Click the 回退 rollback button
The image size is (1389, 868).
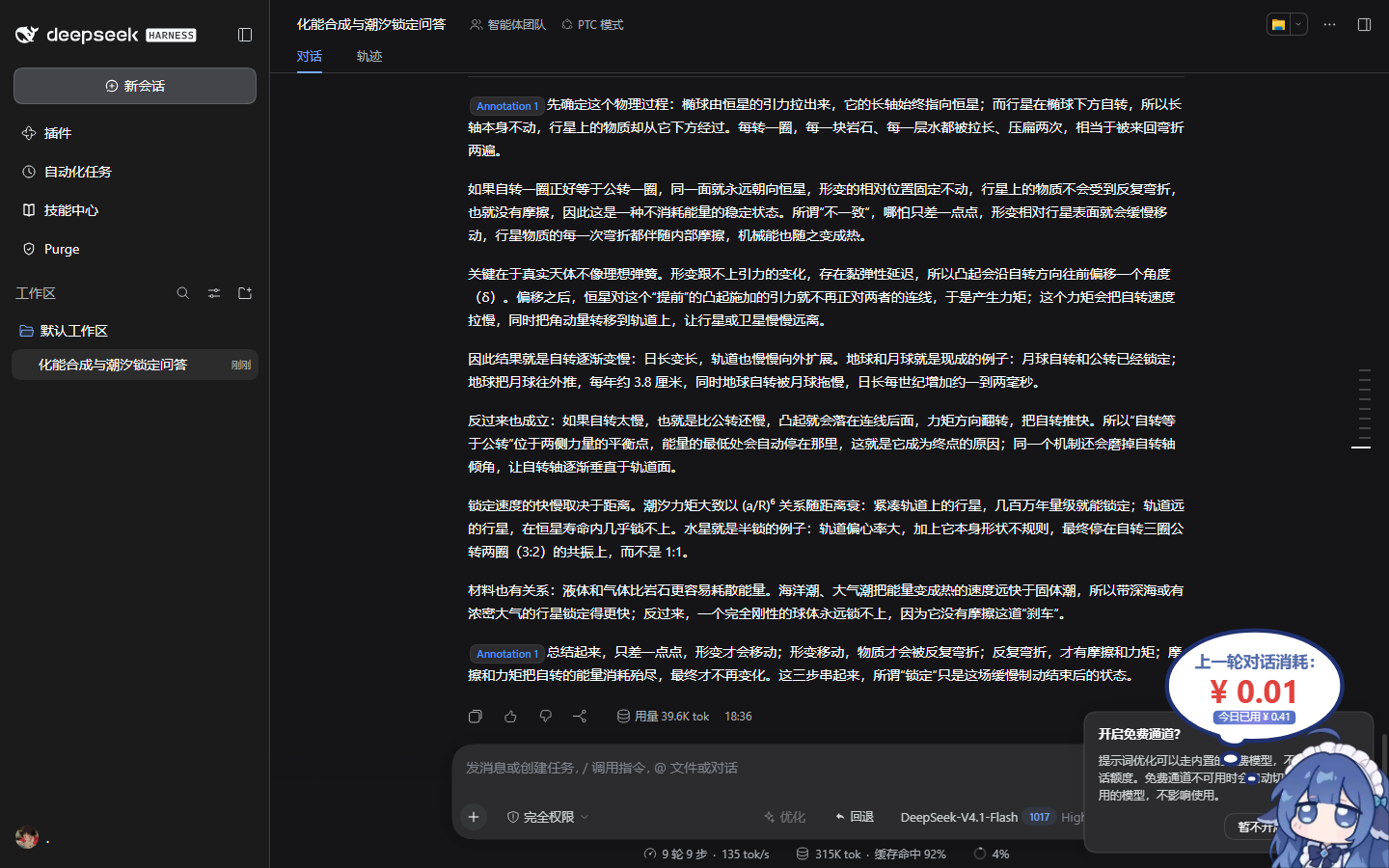click(x=855, y=817)
